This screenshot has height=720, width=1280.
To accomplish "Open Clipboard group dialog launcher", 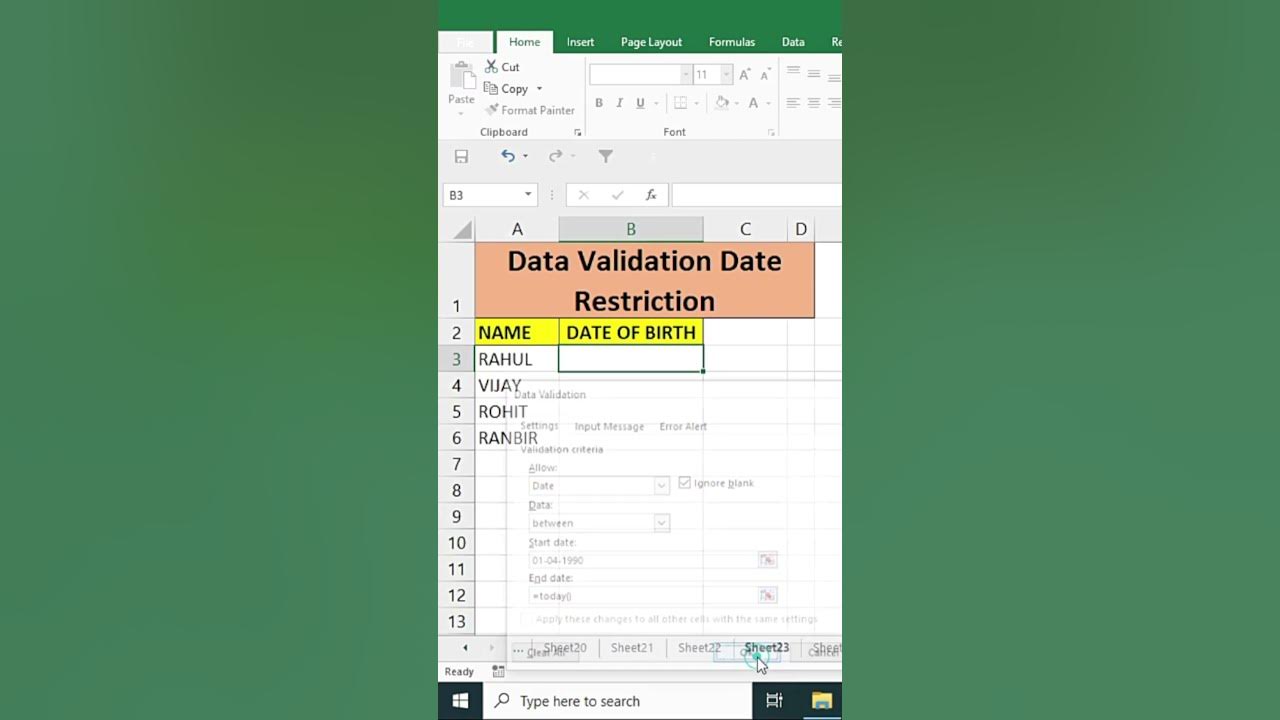I will click(x=577, y=132).
